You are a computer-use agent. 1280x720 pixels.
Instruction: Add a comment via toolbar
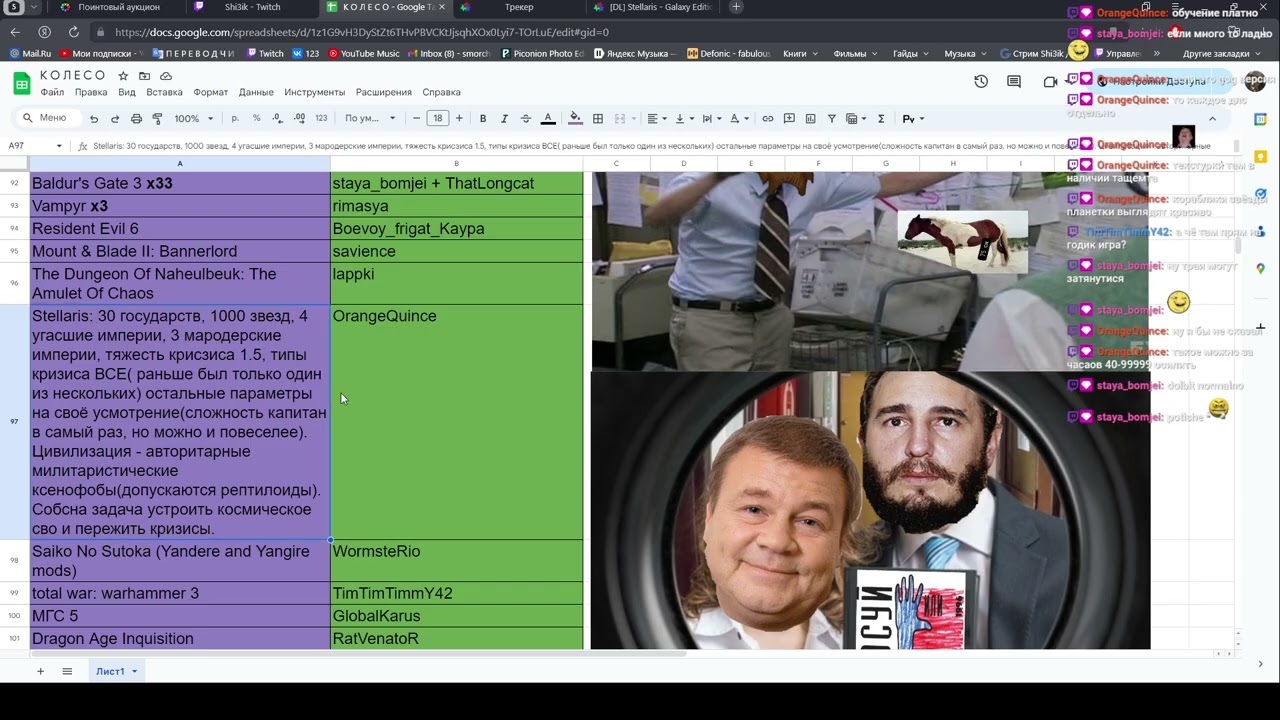tap(789, 118)
